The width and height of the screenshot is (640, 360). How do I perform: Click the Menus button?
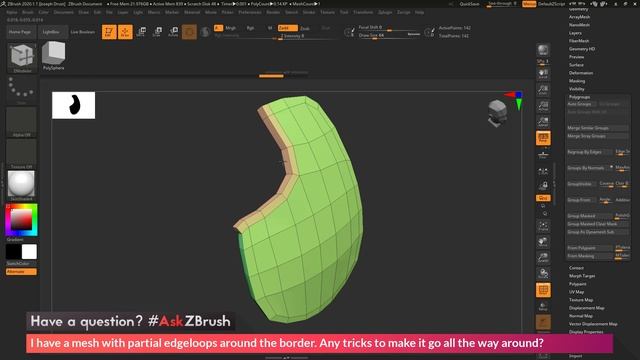[x=529, y=4]
